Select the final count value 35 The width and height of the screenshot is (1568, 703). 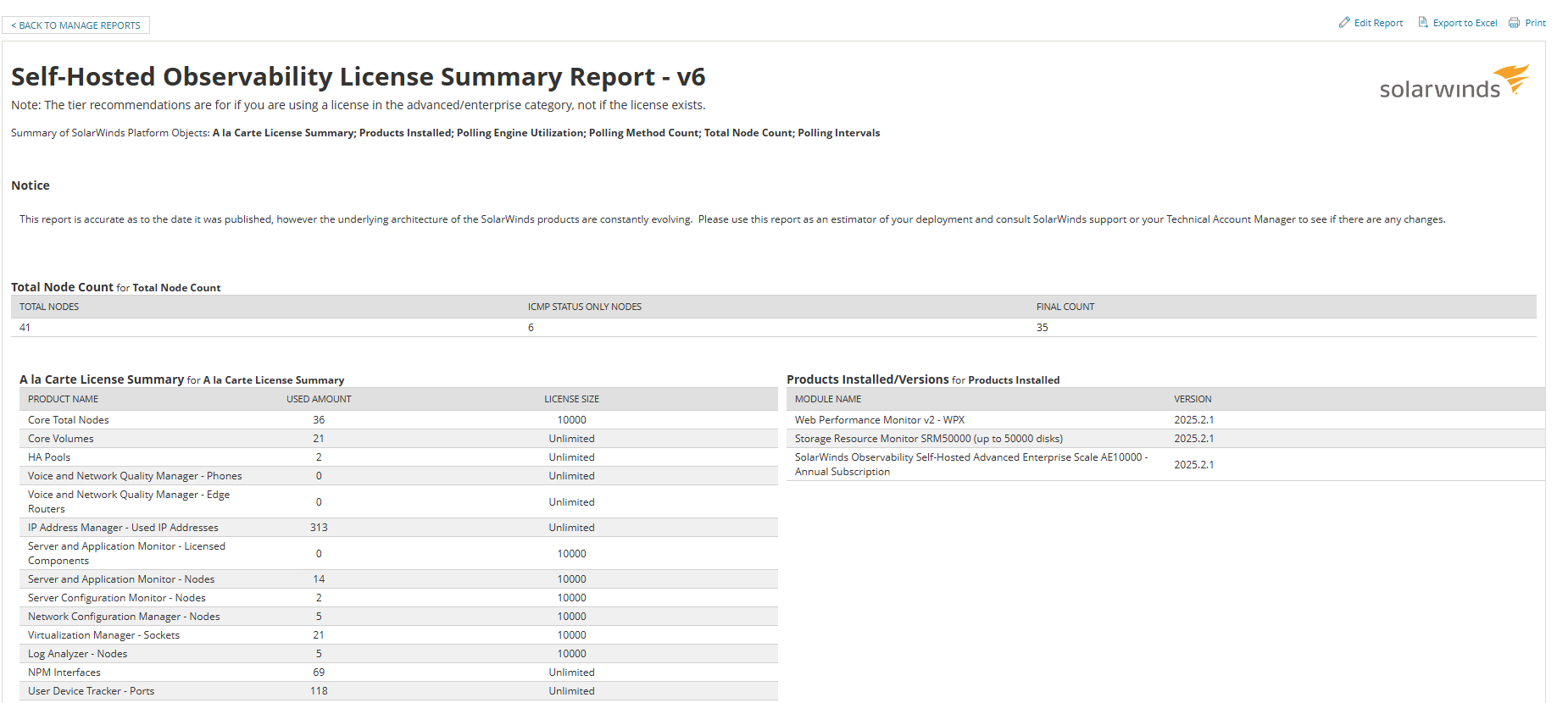click(x=1043, y=328)
